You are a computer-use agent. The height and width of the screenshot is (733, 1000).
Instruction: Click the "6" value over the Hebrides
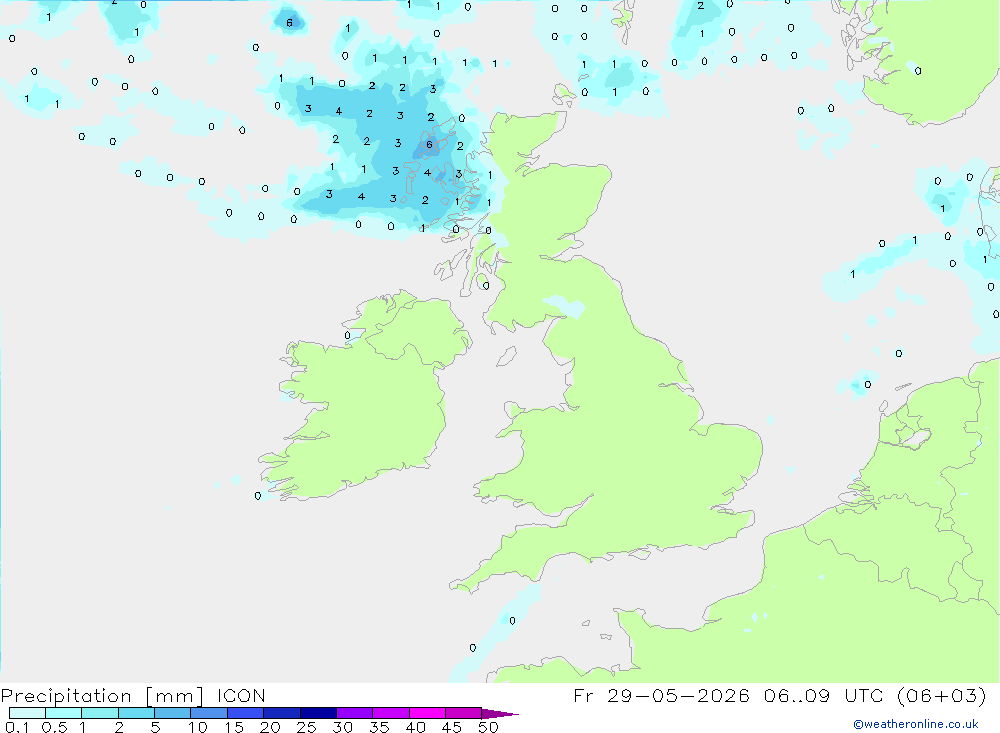pos(429,144)
